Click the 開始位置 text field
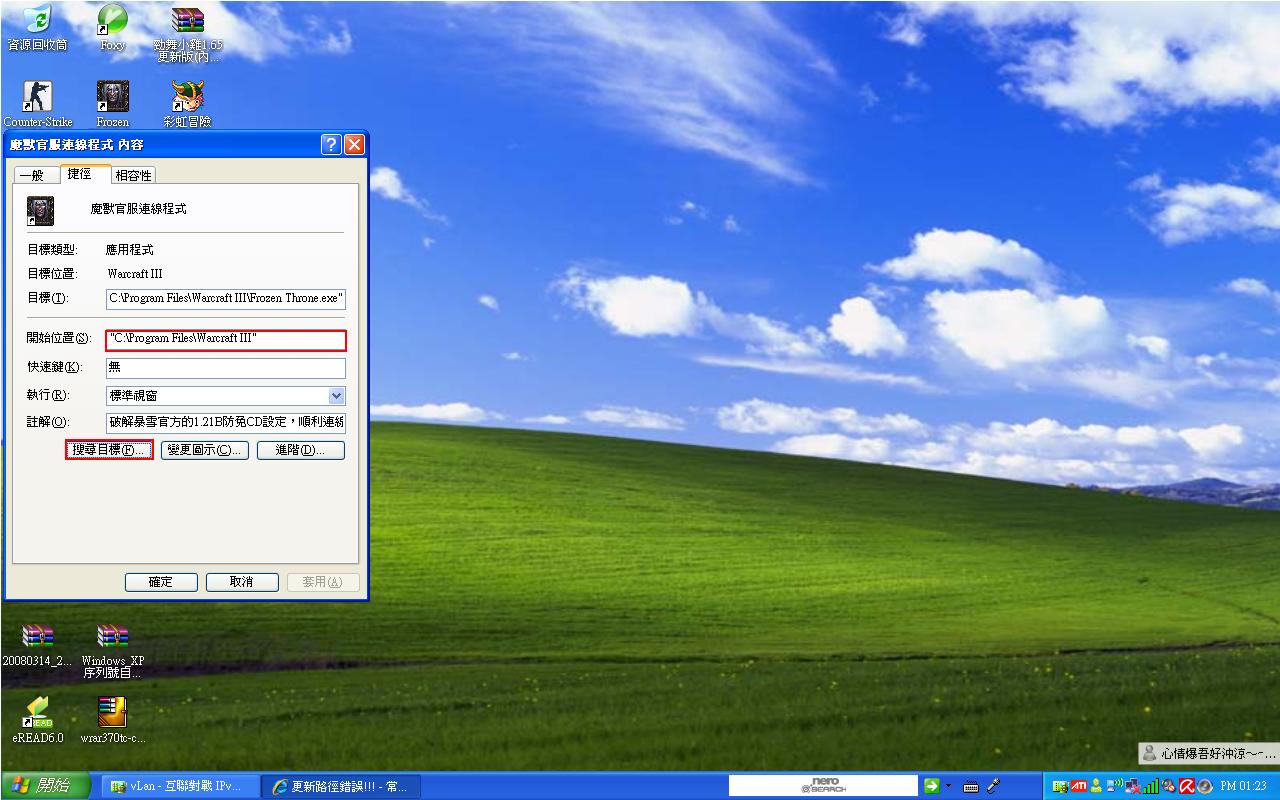Screen dimensions: 1280x800 226,340
